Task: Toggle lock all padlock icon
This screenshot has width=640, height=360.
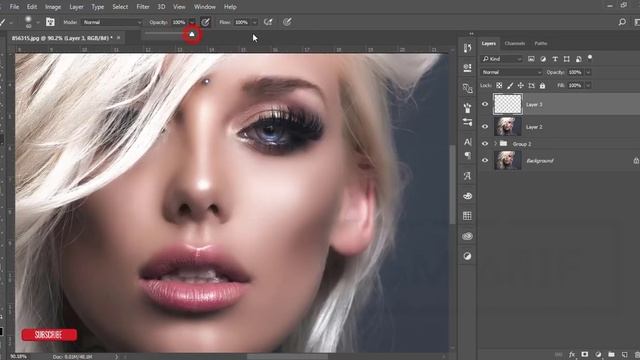Action: tap(542, 85)
